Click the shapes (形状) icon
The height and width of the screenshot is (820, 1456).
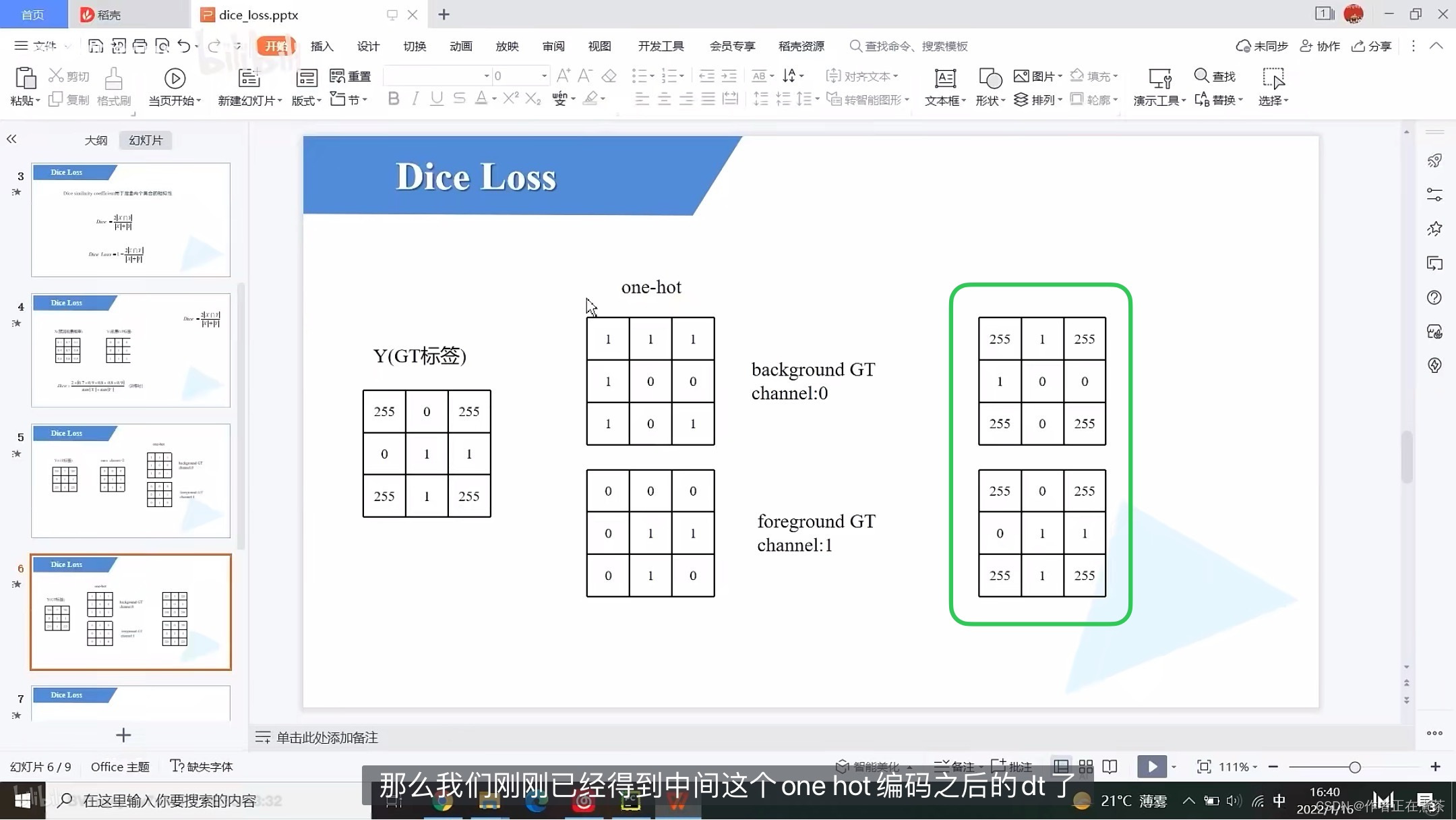click(x=990, y=79)
